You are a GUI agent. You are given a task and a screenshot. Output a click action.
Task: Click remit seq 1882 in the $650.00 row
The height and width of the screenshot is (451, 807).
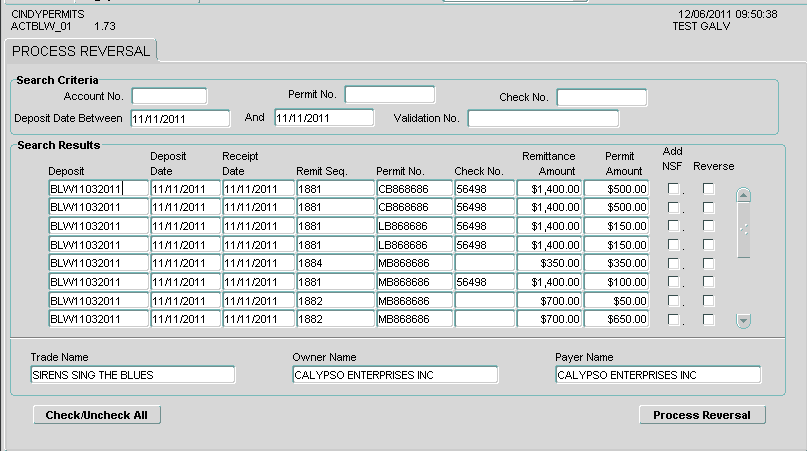pos(335,319)
